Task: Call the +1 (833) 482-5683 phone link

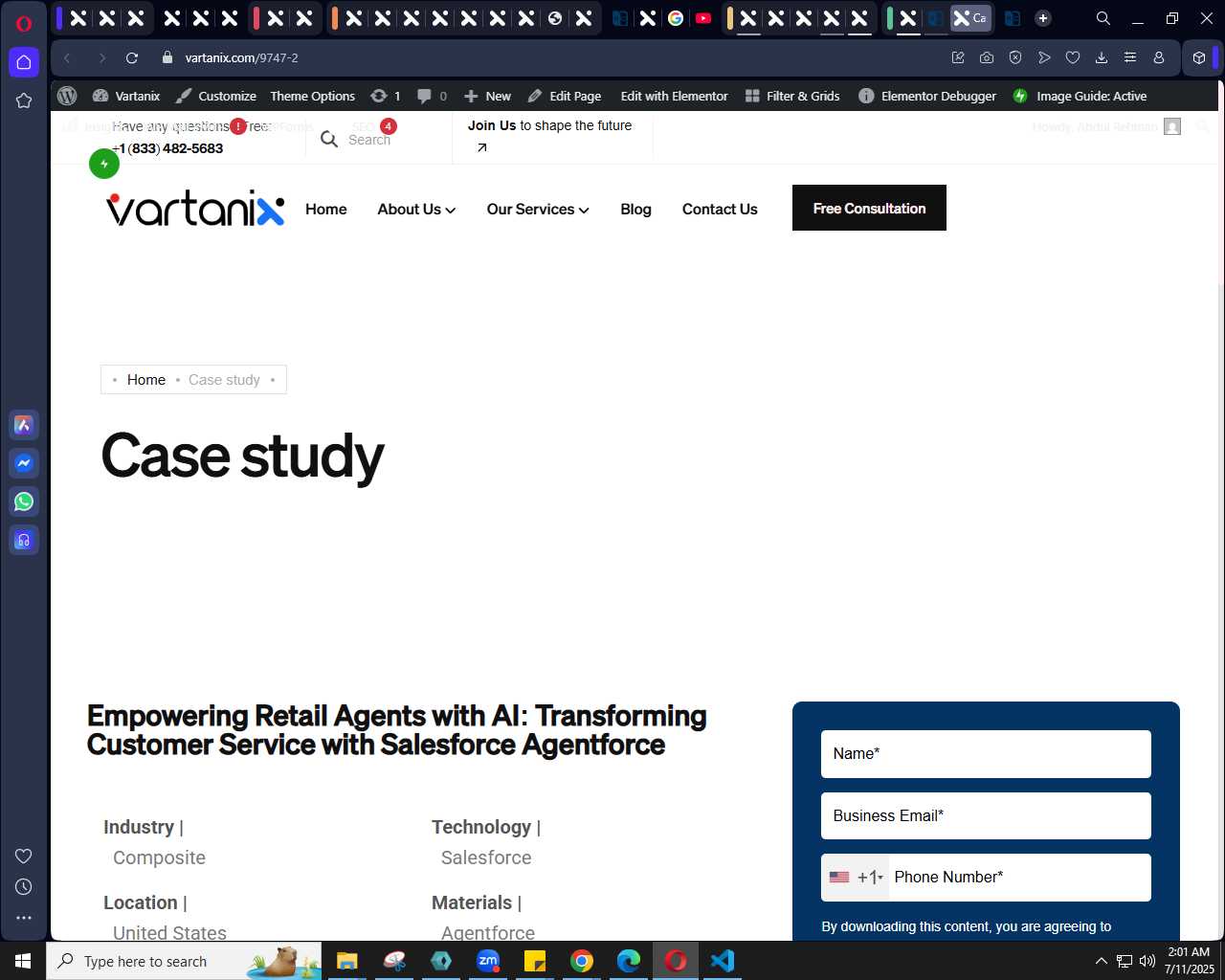Action: tap(167, 148)
